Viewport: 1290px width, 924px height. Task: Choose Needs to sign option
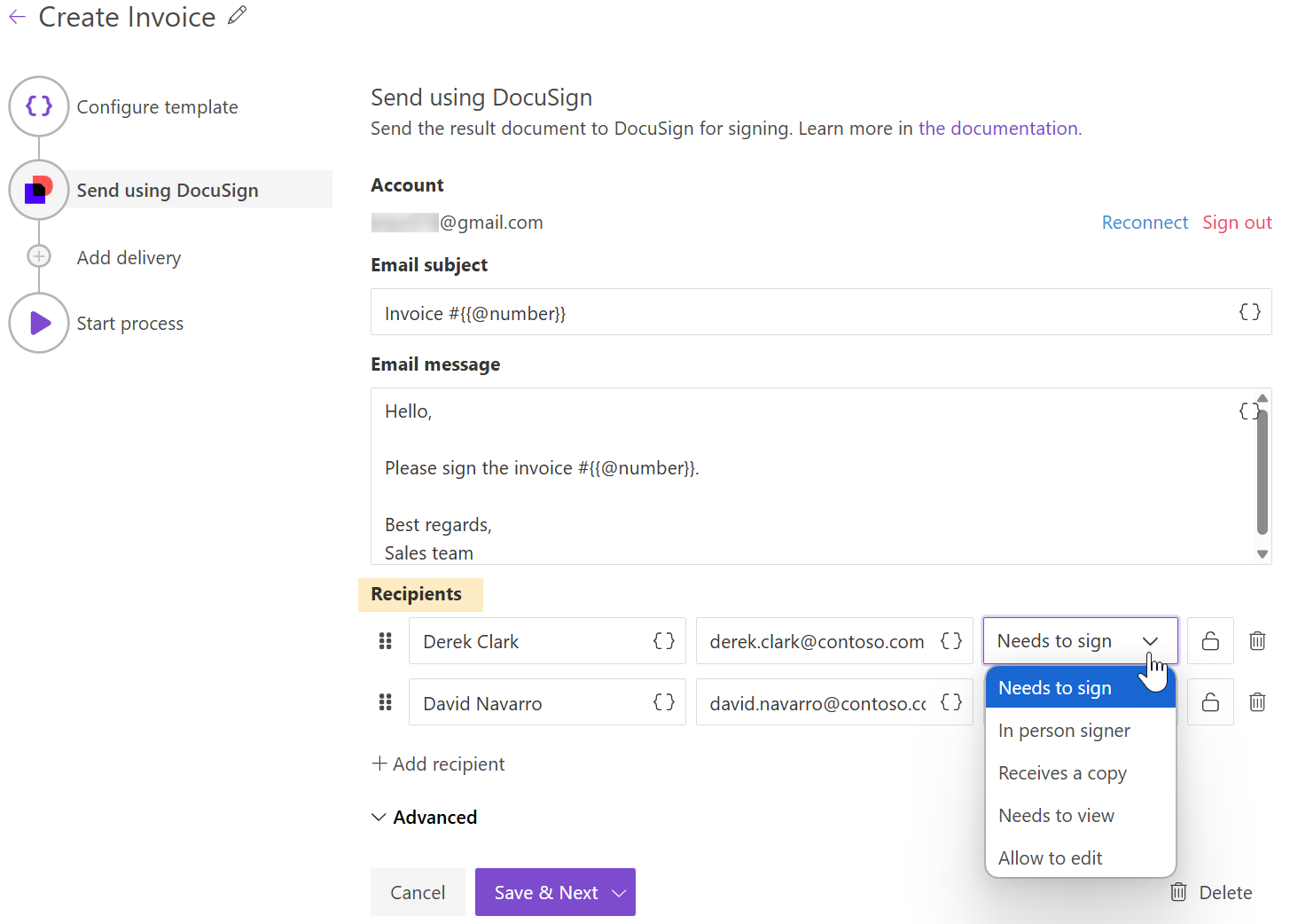click(1081, 688)
